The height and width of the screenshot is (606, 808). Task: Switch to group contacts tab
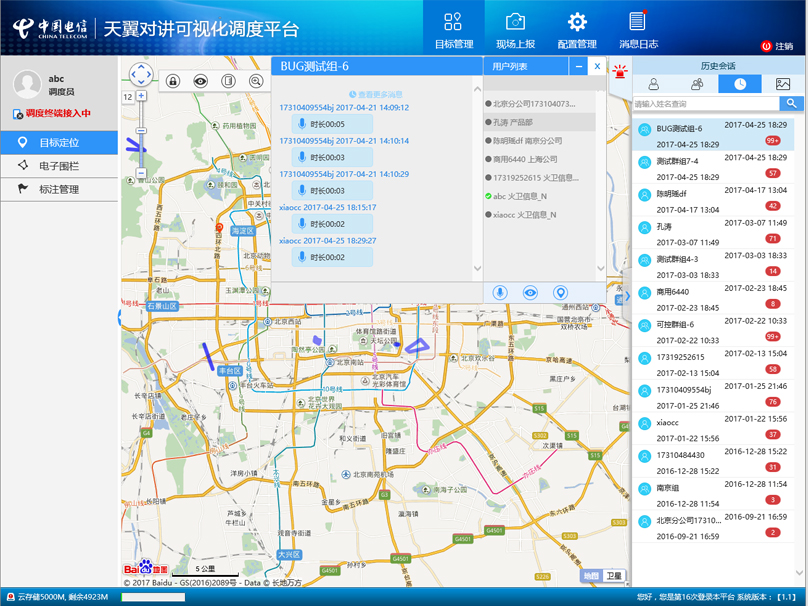pos(697,84)
